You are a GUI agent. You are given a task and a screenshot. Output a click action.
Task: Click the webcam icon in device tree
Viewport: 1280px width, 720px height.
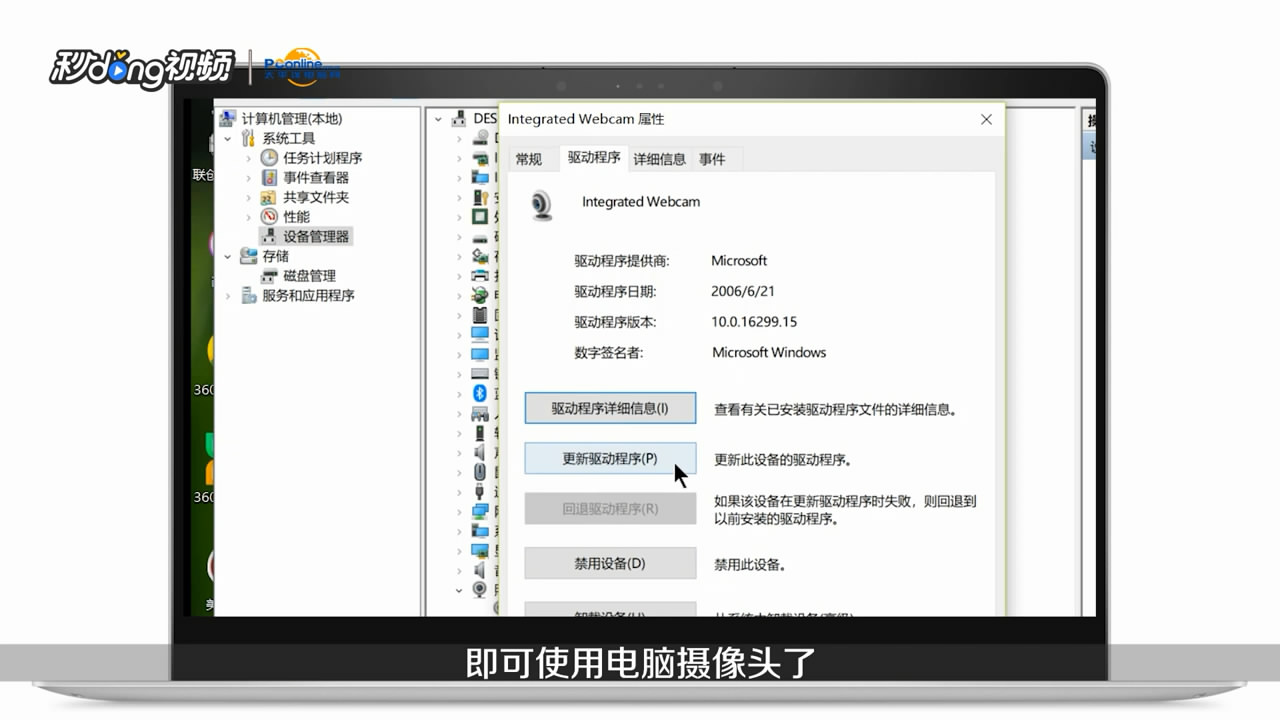pyautogui.click(x=480, y=589)
